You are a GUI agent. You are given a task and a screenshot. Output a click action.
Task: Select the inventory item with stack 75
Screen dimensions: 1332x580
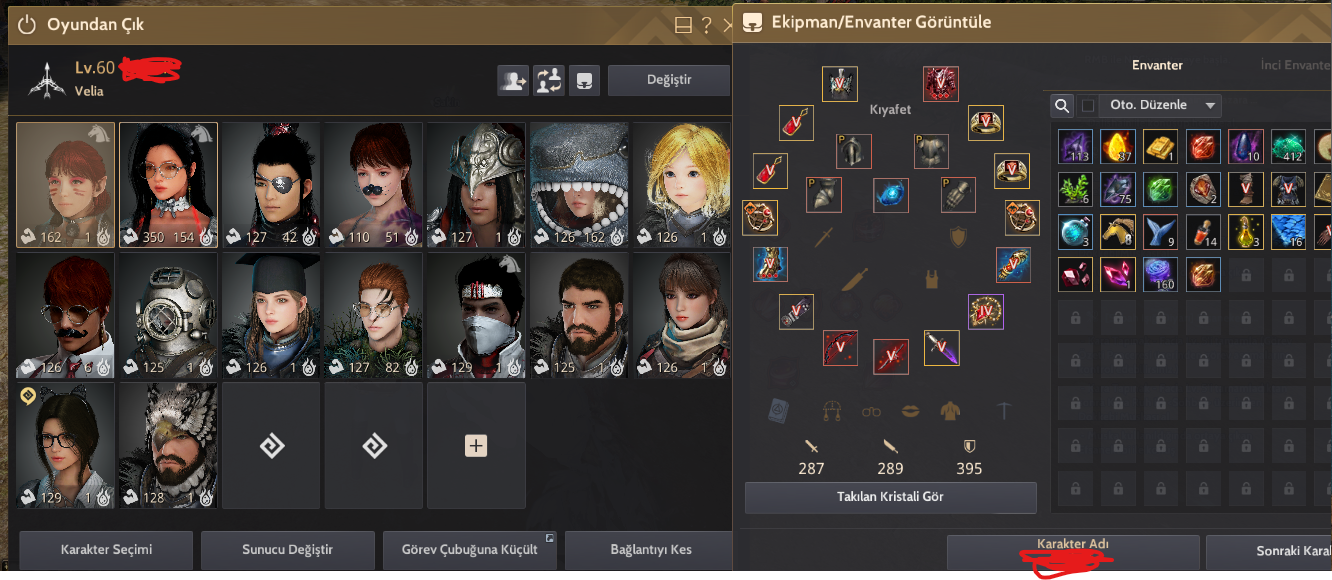1119,189
